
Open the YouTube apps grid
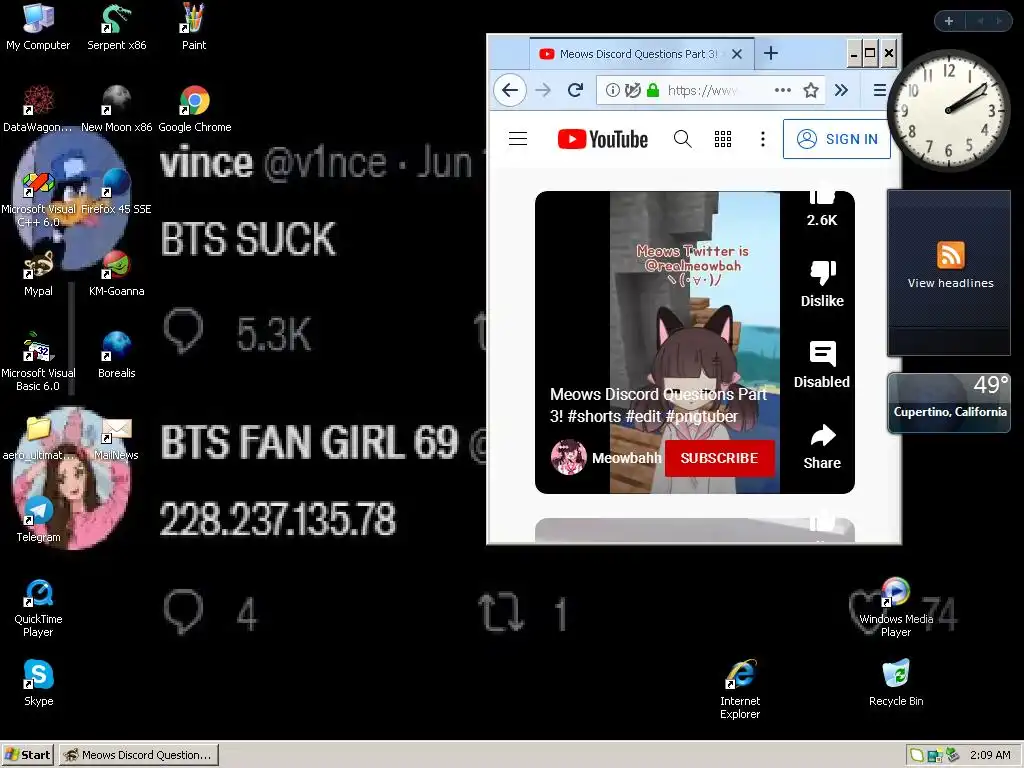(x=722, y=138)
